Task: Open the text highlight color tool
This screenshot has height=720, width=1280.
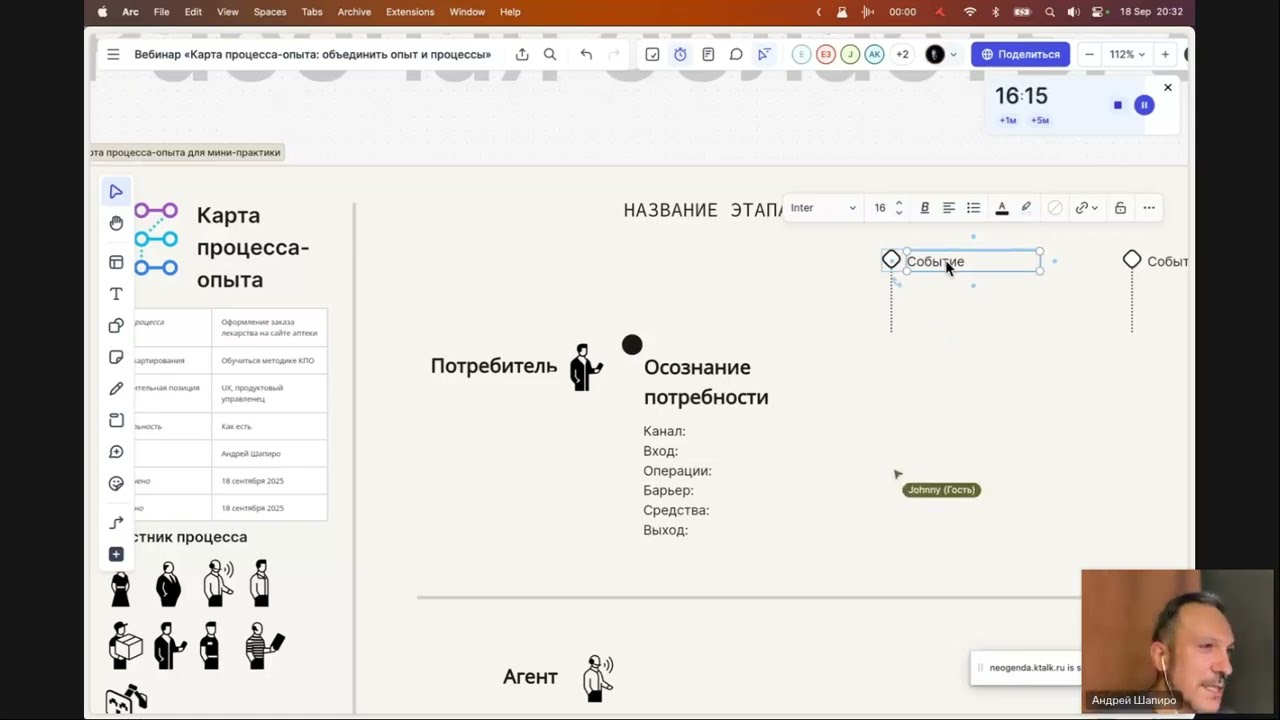Action: [1026, 208]
